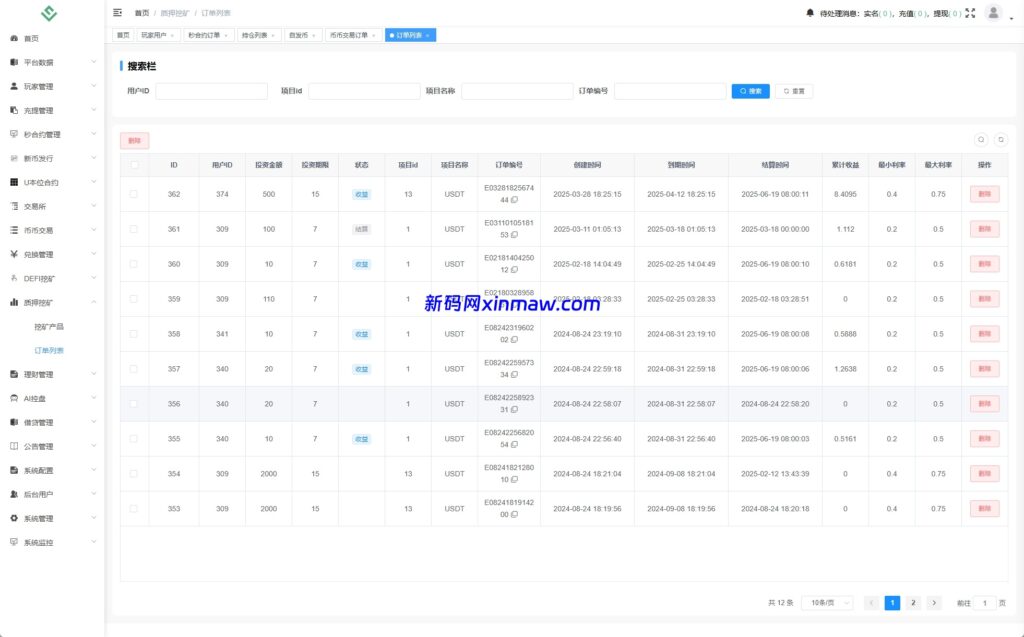Click the green logo in the sidebar
Viewport: 1024px width, 637px height.
pyautogui.click(x=49, y=14)
